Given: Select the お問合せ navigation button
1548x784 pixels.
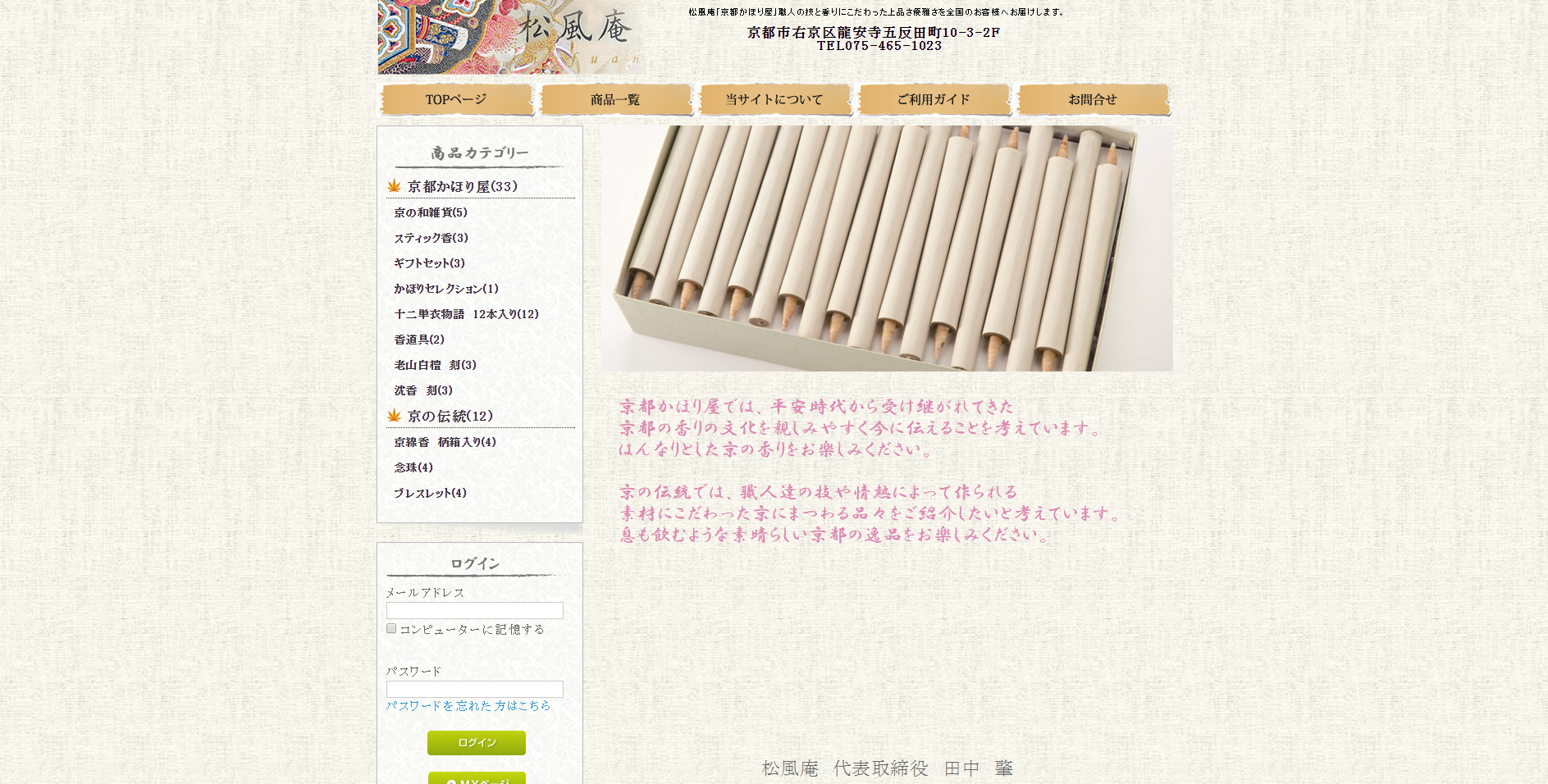Looking at the screenshot, I should (1093, 99).
